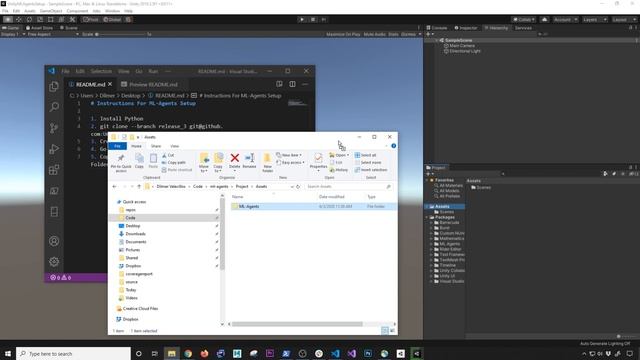Click the Unity Pause button
This screenshot has width=640, height=360.
pyautogui.click(x=313, y=20)
